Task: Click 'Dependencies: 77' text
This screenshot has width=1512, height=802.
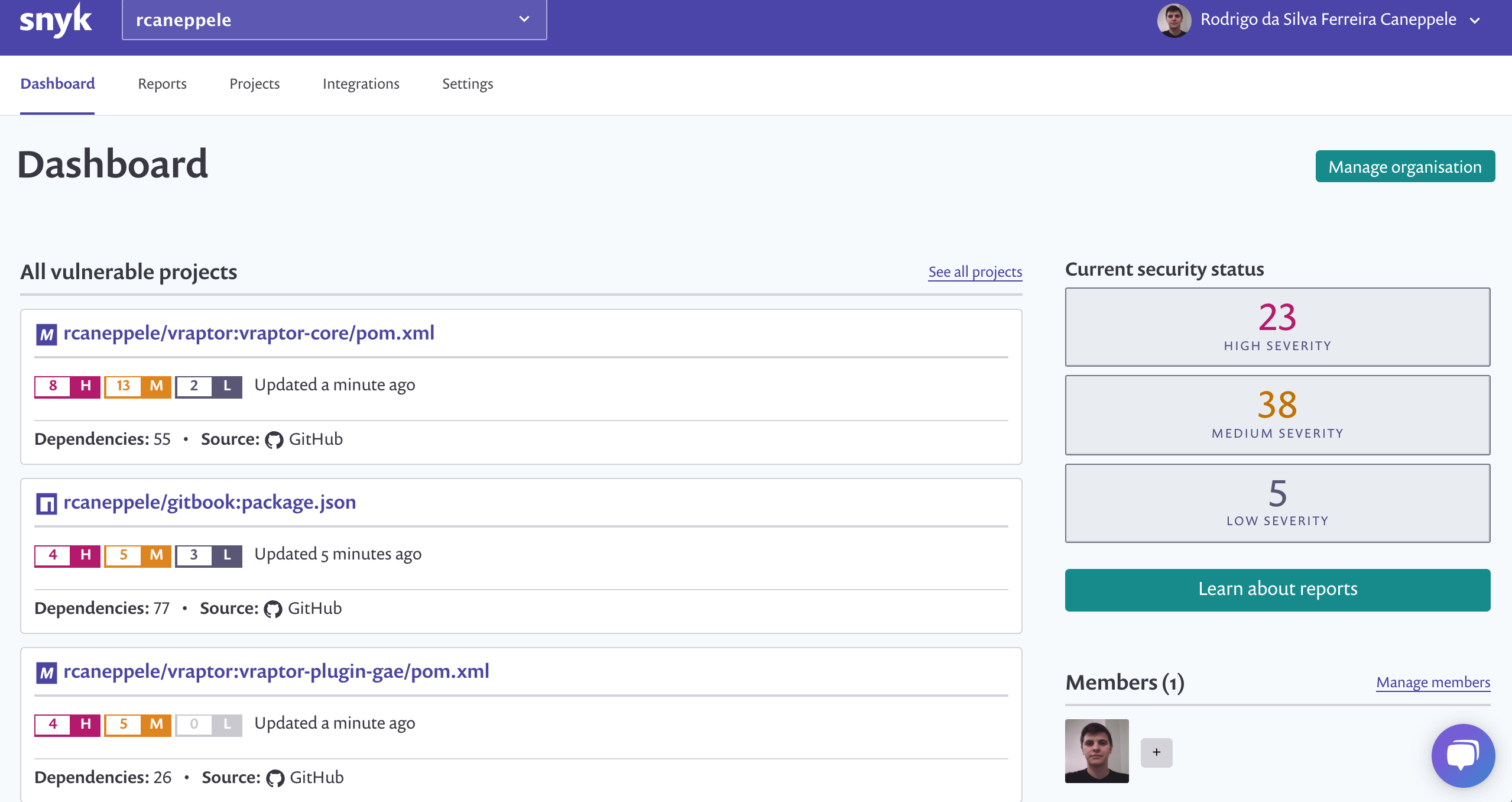Action: pos(102,608)
